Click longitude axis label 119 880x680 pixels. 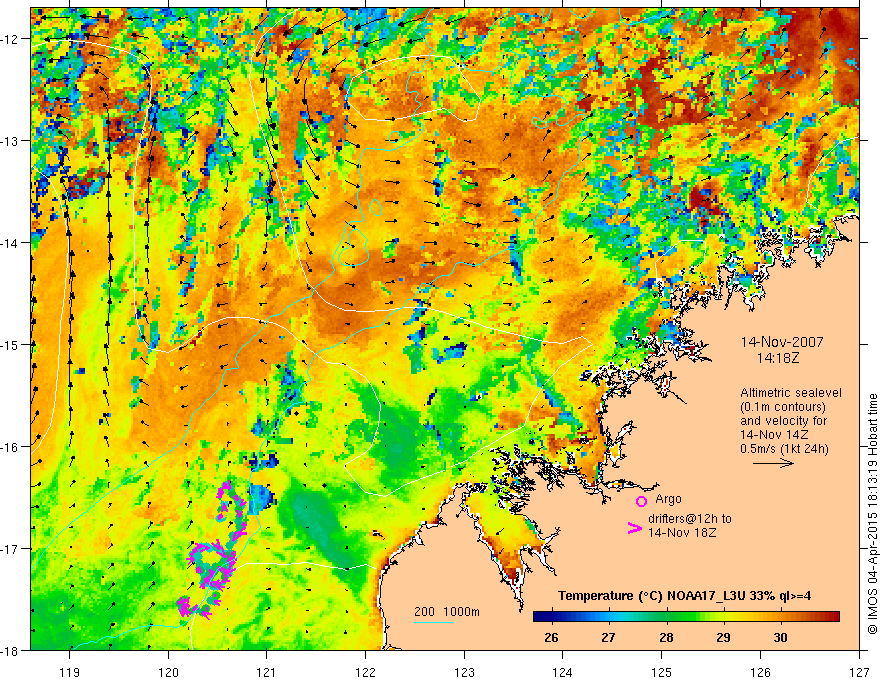click(x=70, y=672)
